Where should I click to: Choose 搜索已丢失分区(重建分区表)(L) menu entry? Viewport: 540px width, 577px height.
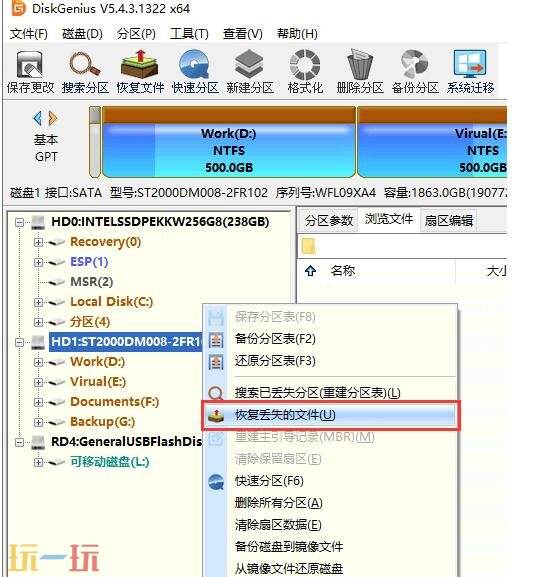[x=318, y=393]
